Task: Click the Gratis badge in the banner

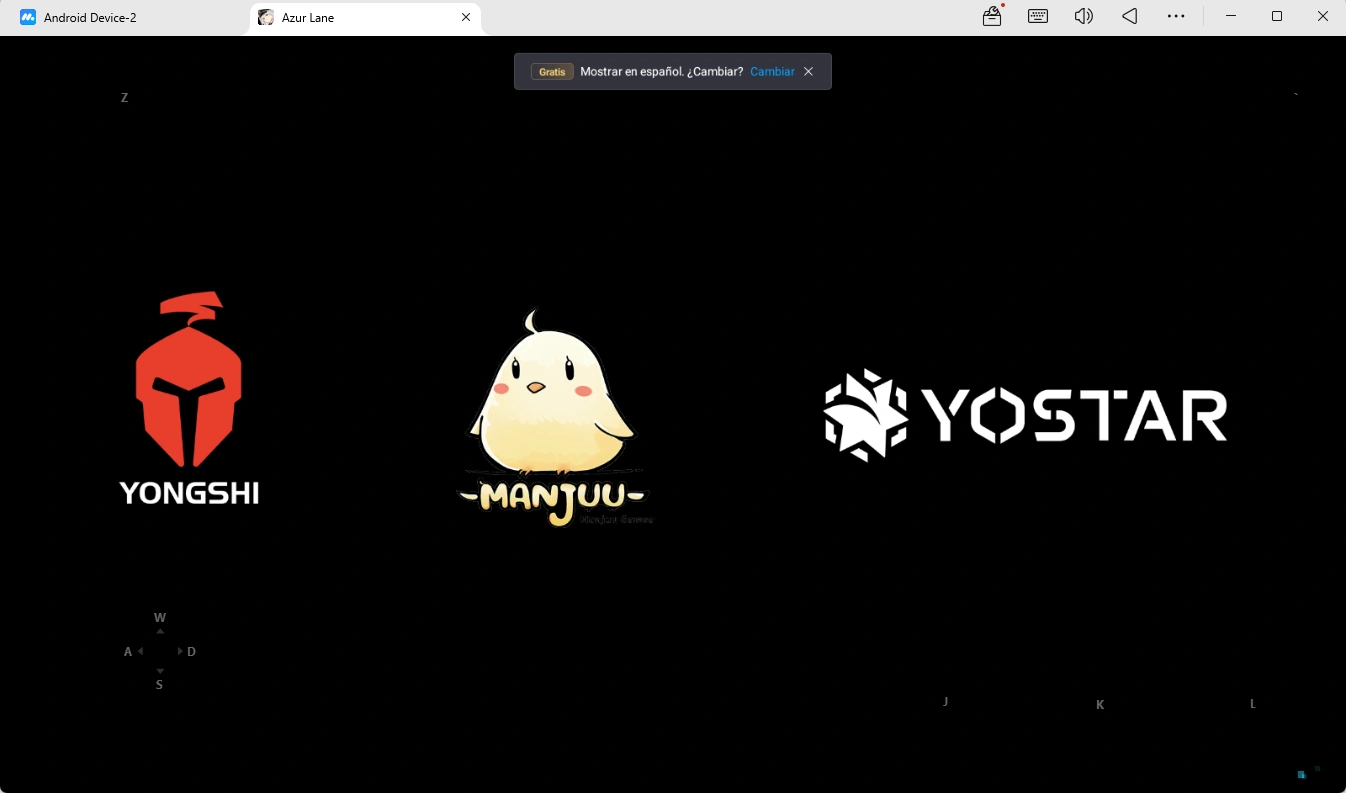Action: (x=552, y=72)
